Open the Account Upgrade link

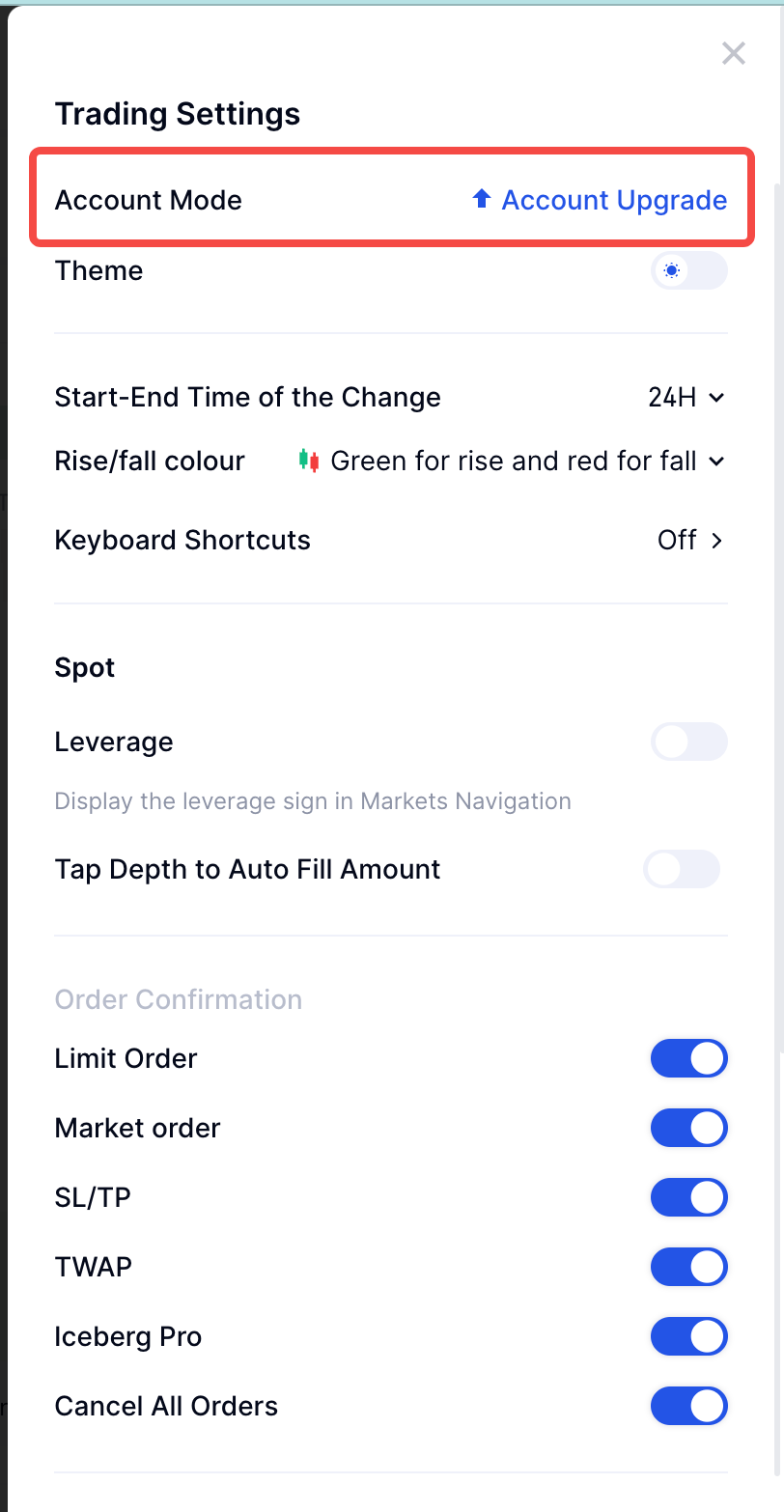(x=614, y=200)
